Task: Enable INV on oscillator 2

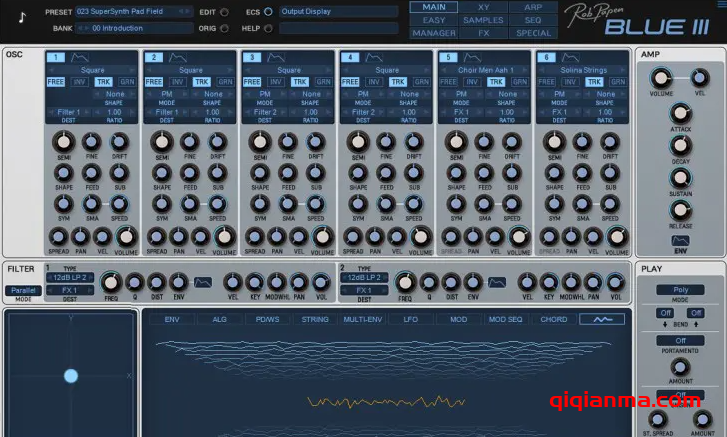Action: pyautogui.click(x=177, y=82)
